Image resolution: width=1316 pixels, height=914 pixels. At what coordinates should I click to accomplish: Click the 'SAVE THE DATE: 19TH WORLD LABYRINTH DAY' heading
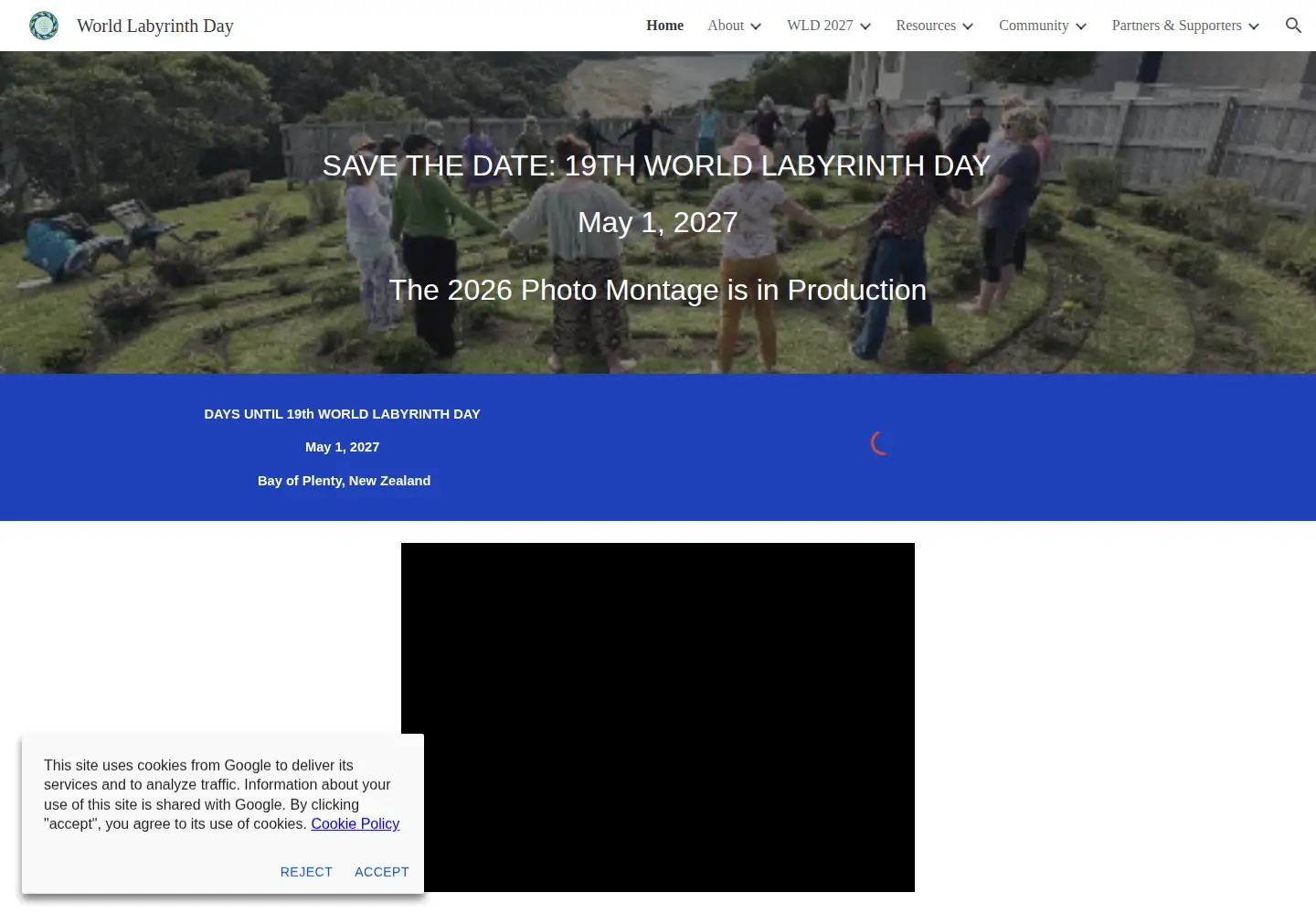click(x=656, y=165)
